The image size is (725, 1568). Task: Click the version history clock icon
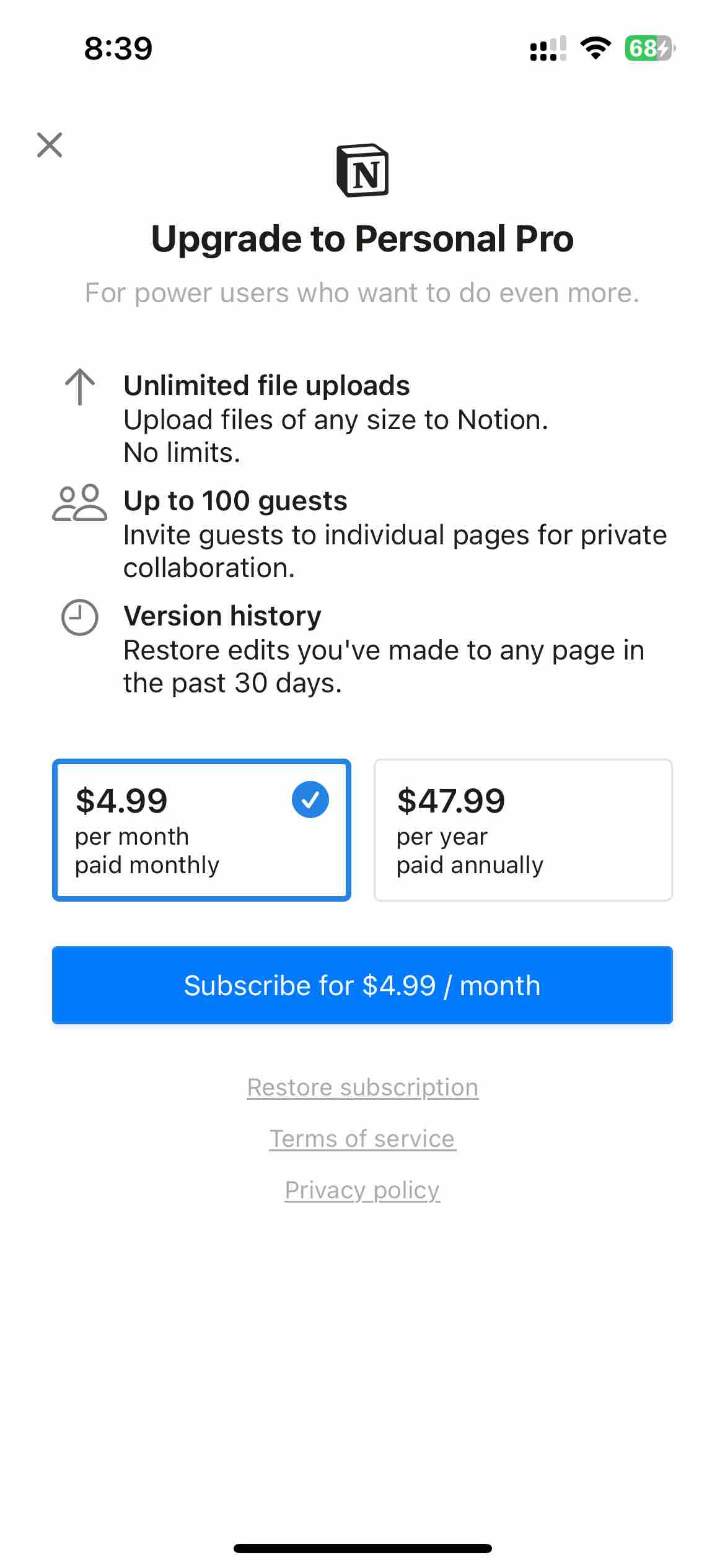(79, 617)
